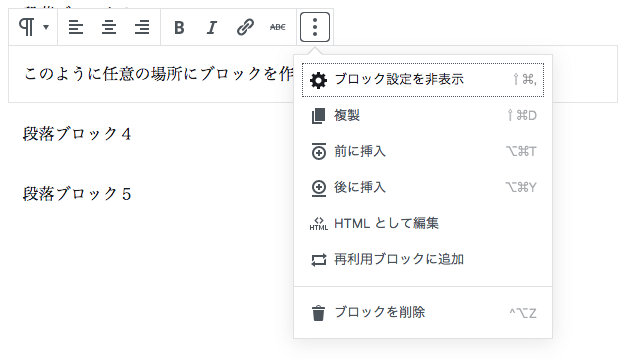Insert a link with the chain icon
This screenshot has height=360, width=634.
[x=245, y=27]
